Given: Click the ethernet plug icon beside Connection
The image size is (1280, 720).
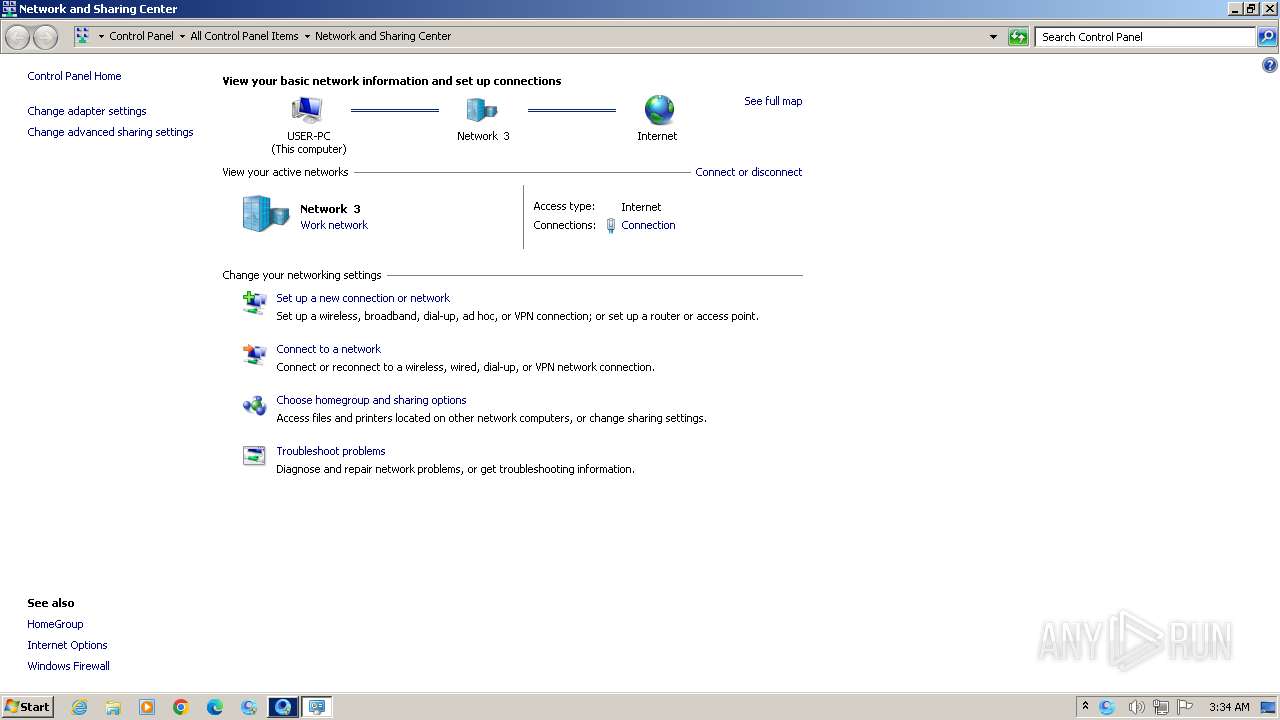Looking at the screenshot, I should tap(611, 226).
